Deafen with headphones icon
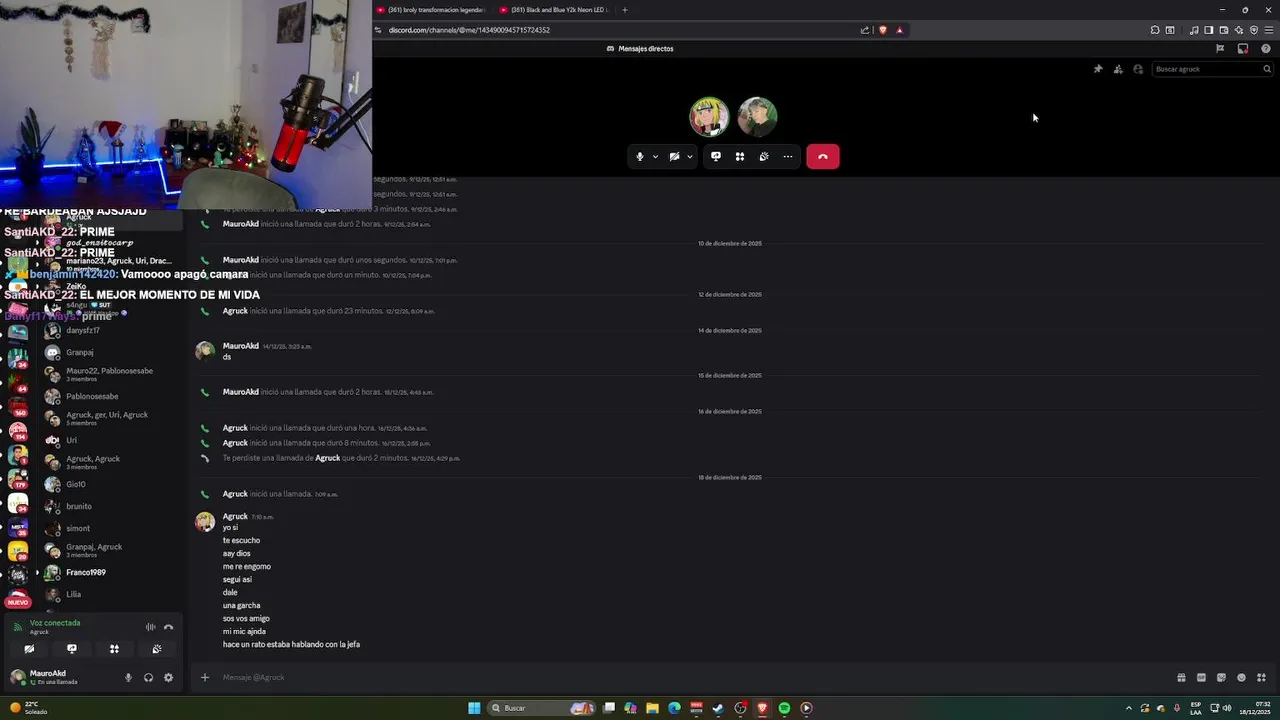The image size is (1280, 720). click(x=148, y=677)
